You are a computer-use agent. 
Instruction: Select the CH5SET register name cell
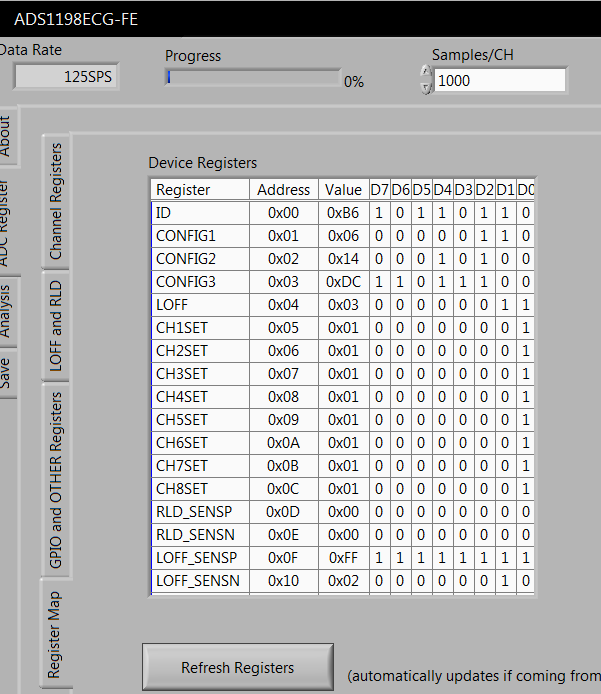[200, 420]
